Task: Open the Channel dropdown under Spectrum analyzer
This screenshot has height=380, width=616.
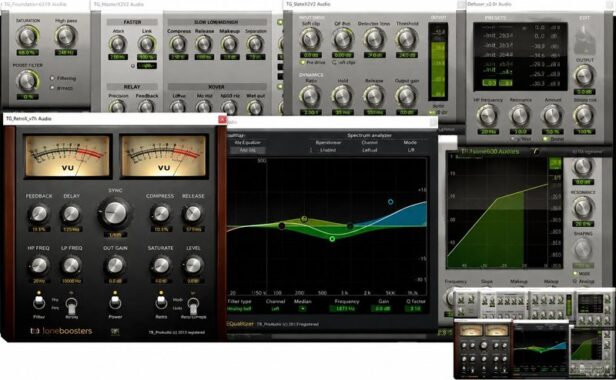Action: 369,150
